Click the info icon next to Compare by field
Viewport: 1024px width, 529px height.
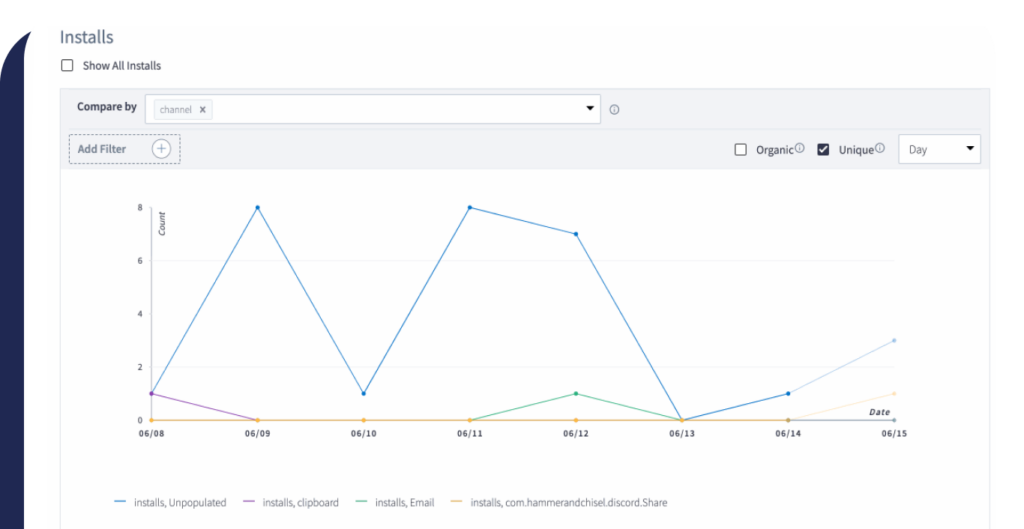614,110
